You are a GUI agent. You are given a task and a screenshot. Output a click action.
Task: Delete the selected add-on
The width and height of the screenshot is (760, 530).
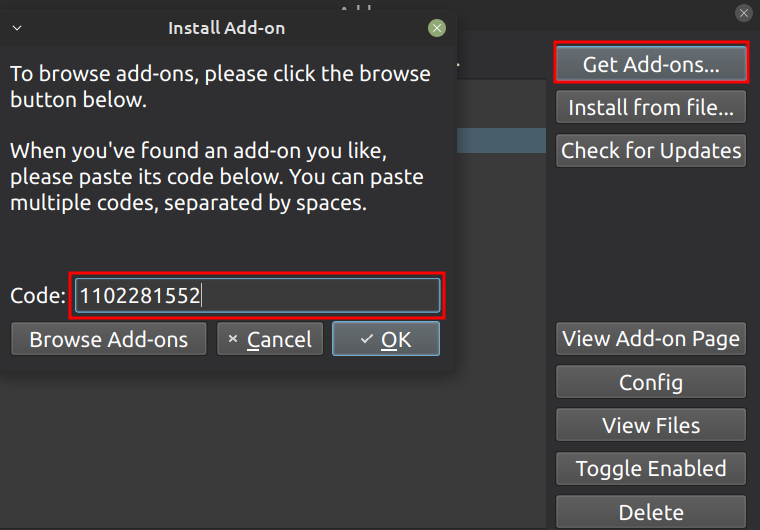tap(651, 512)
